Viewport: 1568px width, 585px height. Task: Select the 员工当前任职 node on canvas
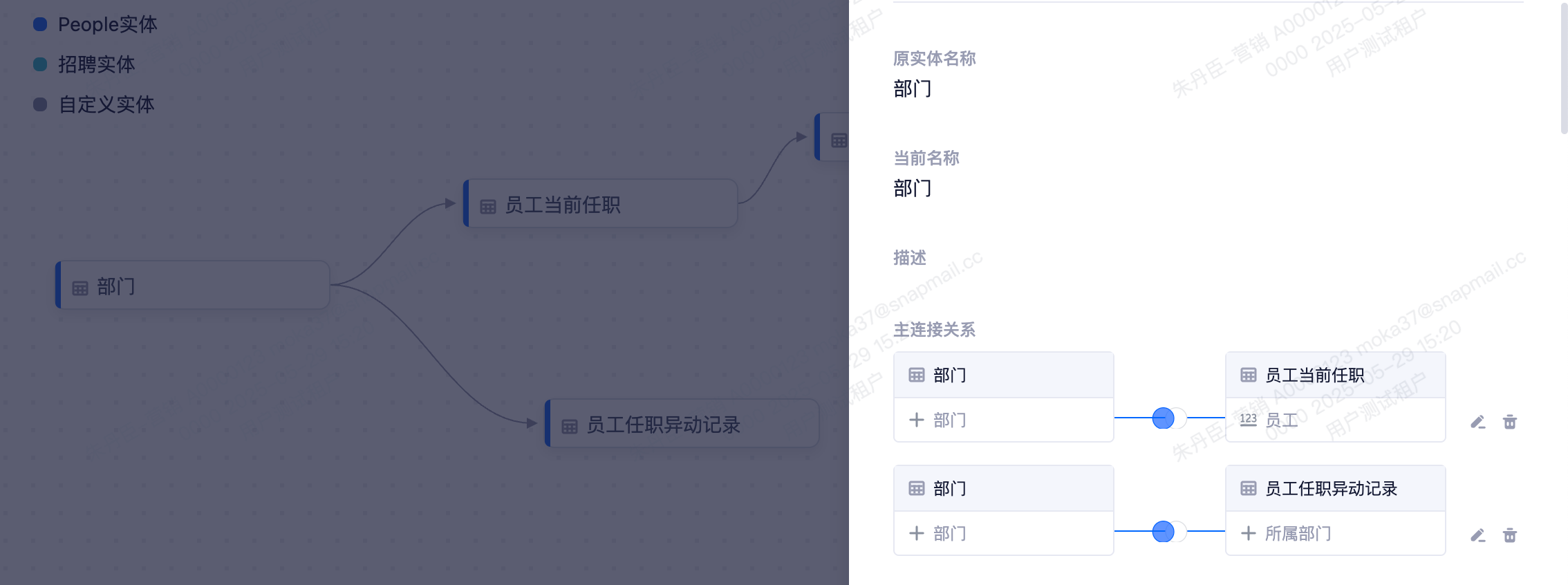point(600,203)
